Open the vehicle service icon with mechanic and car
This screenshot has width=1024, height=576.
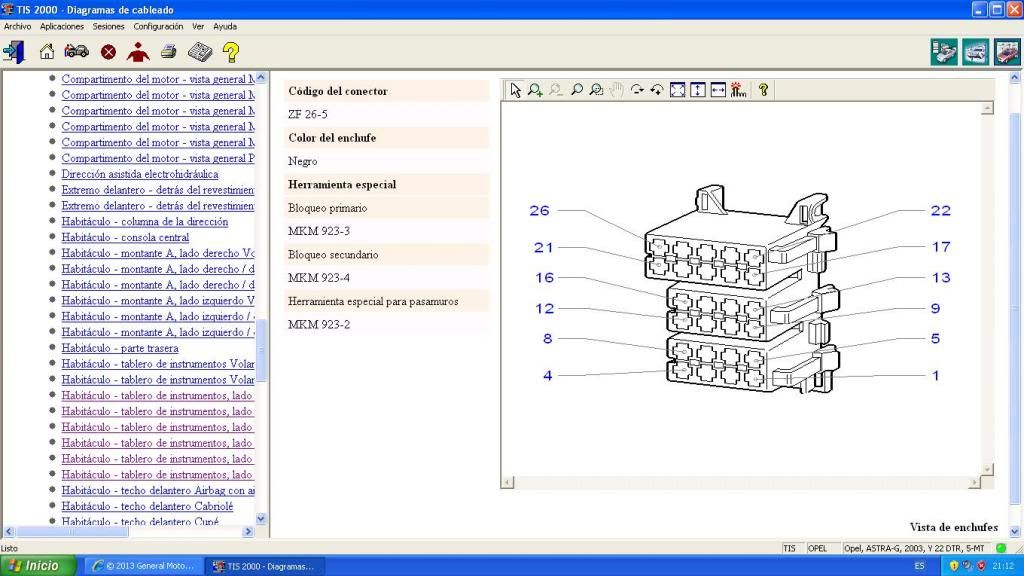click(76, 51)
